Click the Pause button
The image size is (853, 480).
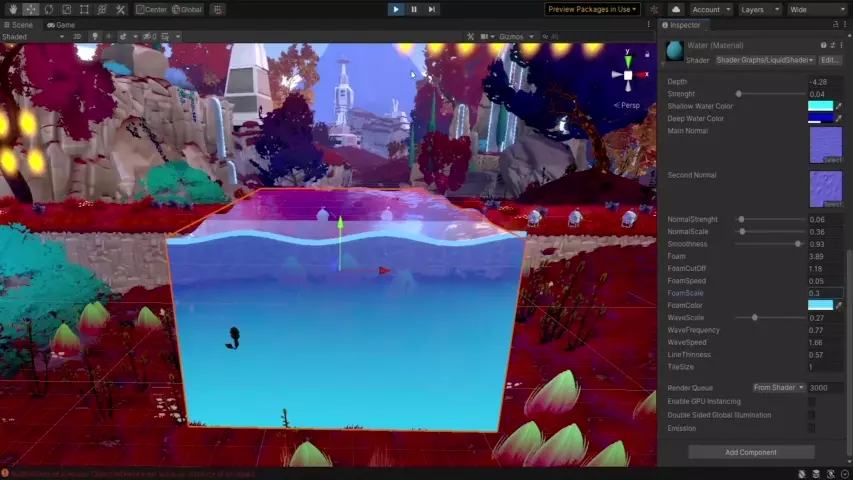pyautogui.click(x=413, y=9)
